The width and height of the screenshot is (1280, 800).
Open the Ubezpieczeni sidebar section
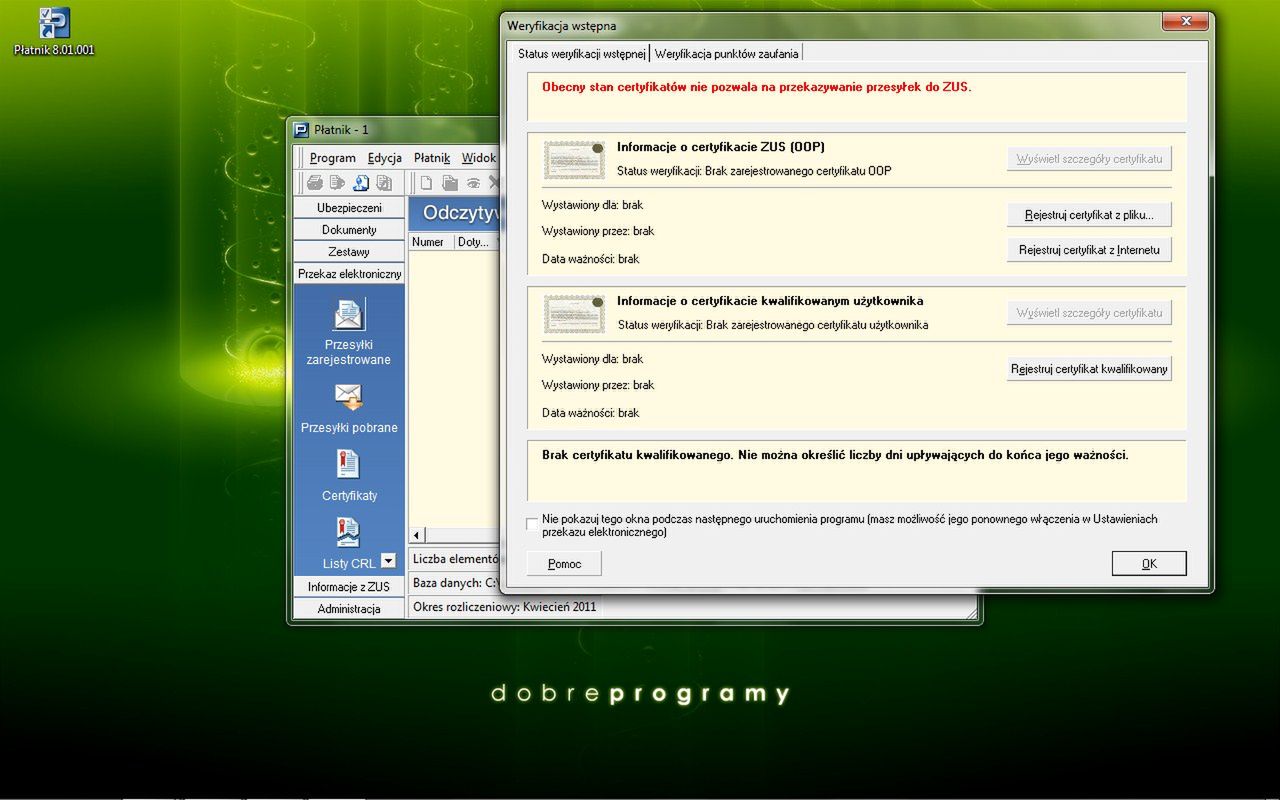click(349, 208)
